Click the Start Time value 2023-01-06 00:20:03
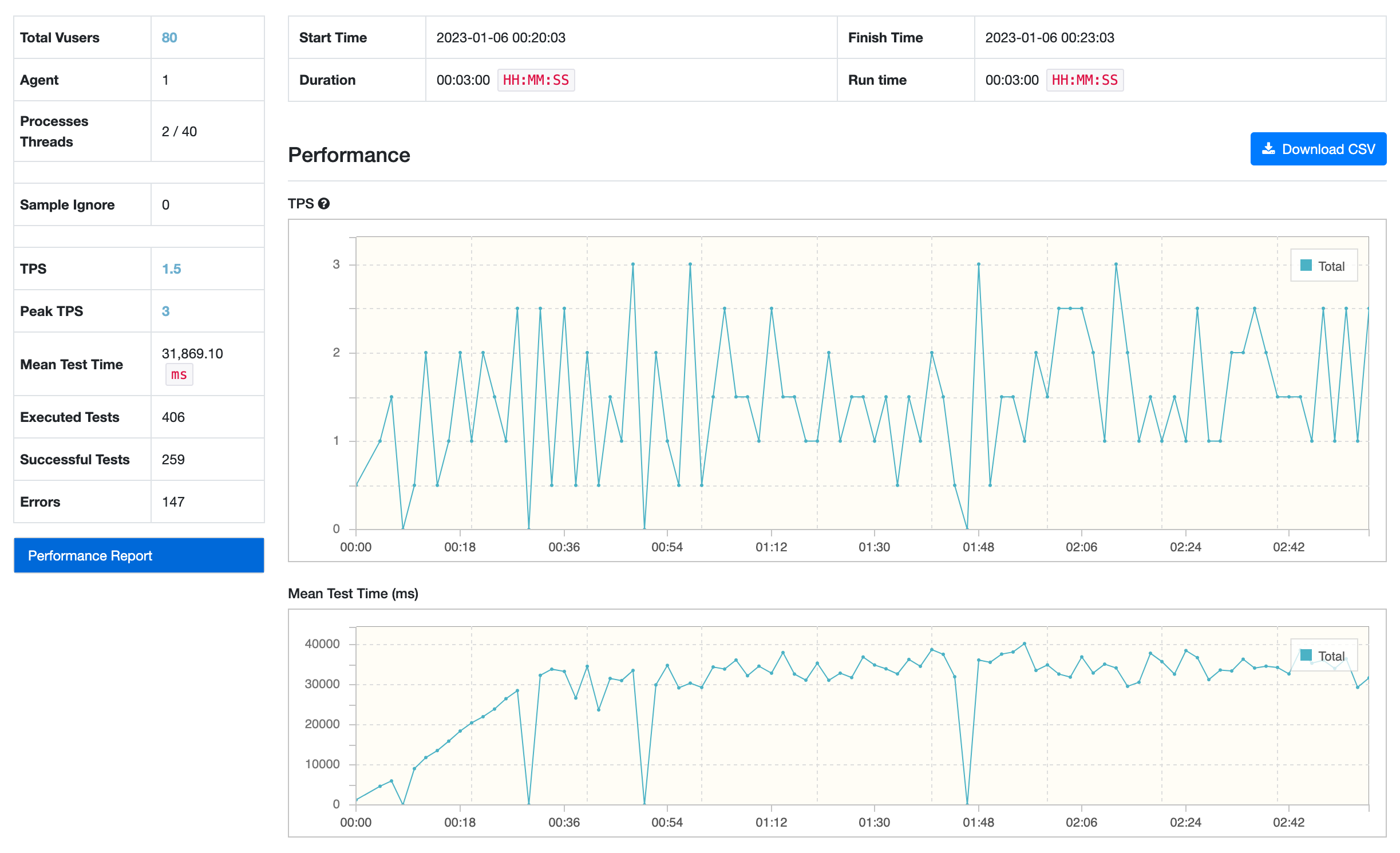The width and height of the screenshot is (1400, 853). click(x=500, y=38)
